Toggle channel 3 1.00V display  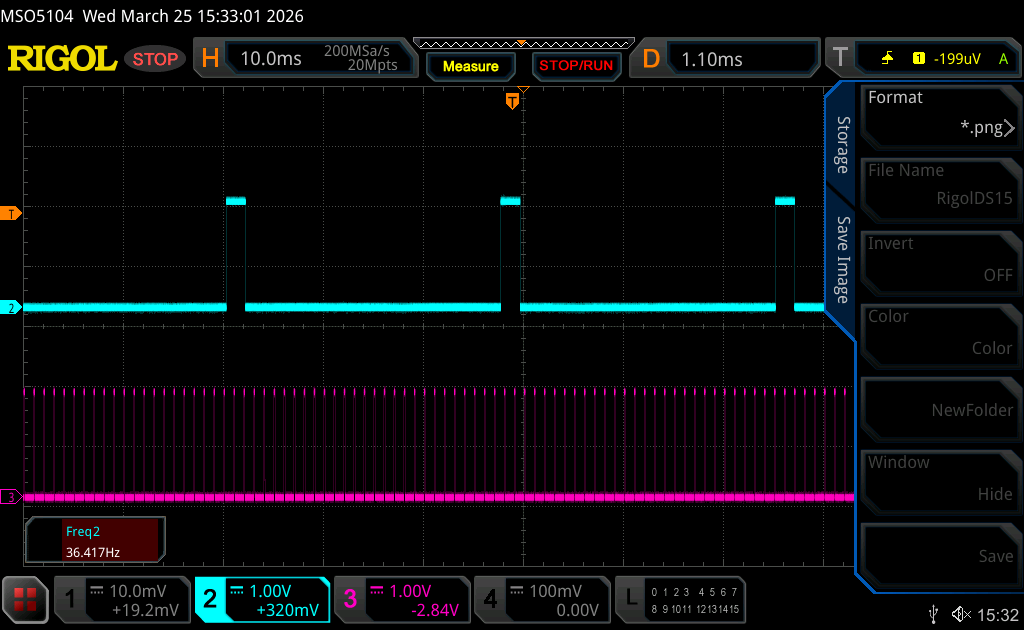coord(401,599)
